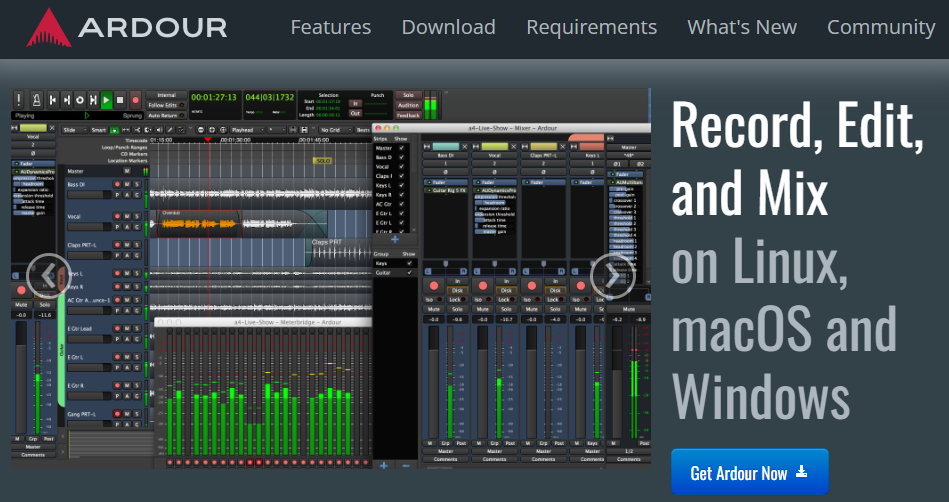Toggle loop playback in the transport bar

tap(80, 100)
